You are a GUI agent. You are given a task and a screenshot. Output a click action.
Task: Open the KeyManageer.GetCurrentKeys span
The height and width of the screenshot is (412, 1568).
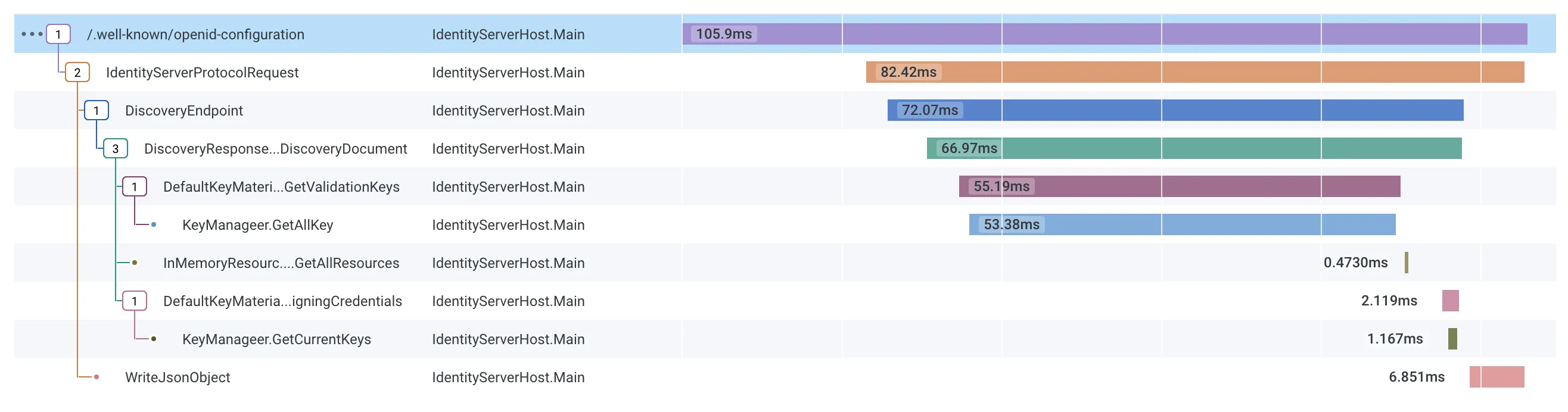click(x=276, y=339)
